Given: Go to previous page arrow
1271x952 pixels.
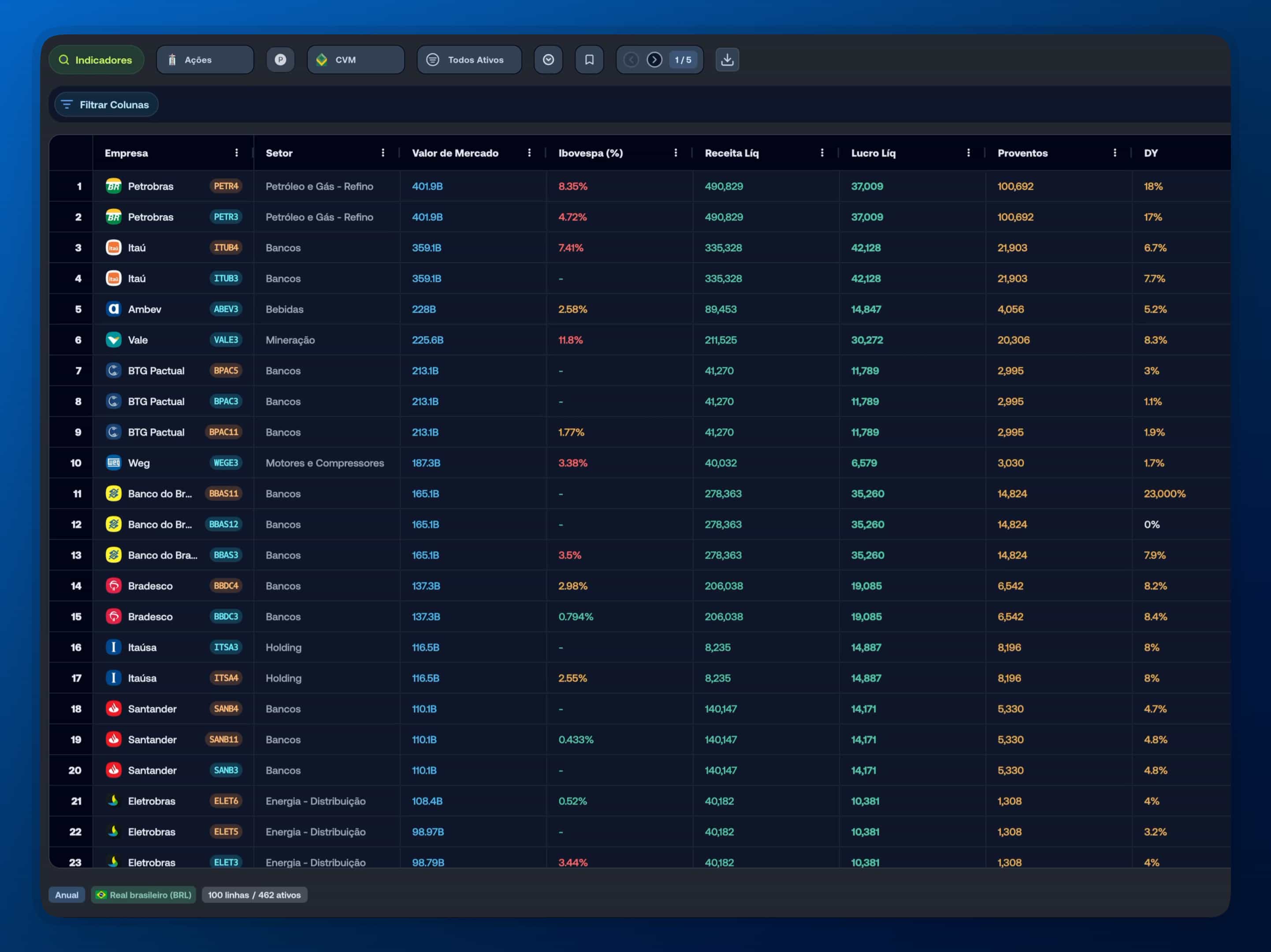Looking at the screenshot, I should [x=631, y=60].
